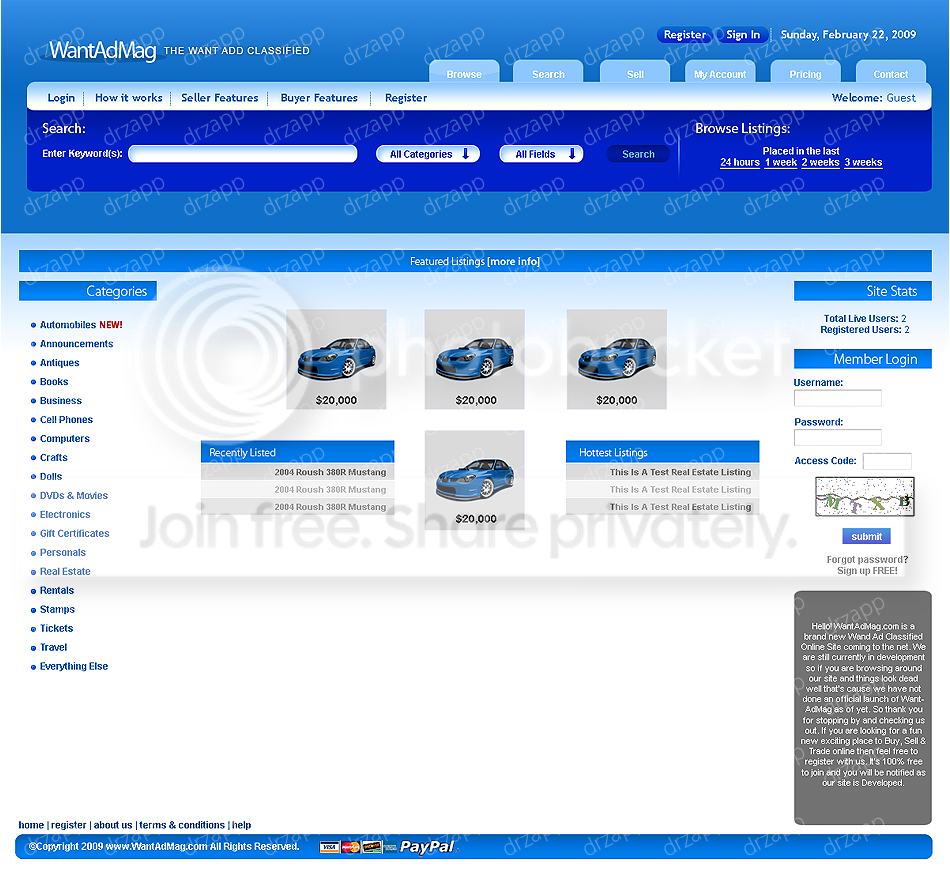Screen dimensions: 950x869
Task: Browse listings from last 24 hours
Action: [x=740, y=162]
